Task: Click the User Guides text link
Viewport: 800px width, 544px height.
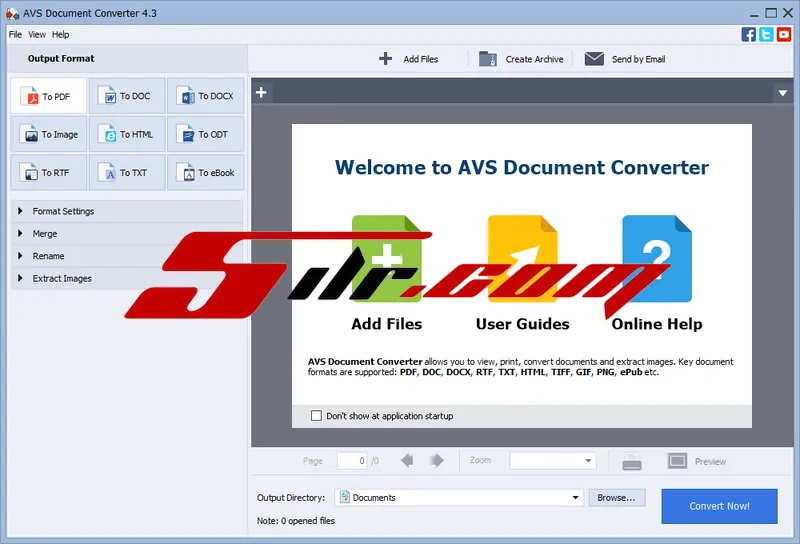Action: tap(522, 324)
